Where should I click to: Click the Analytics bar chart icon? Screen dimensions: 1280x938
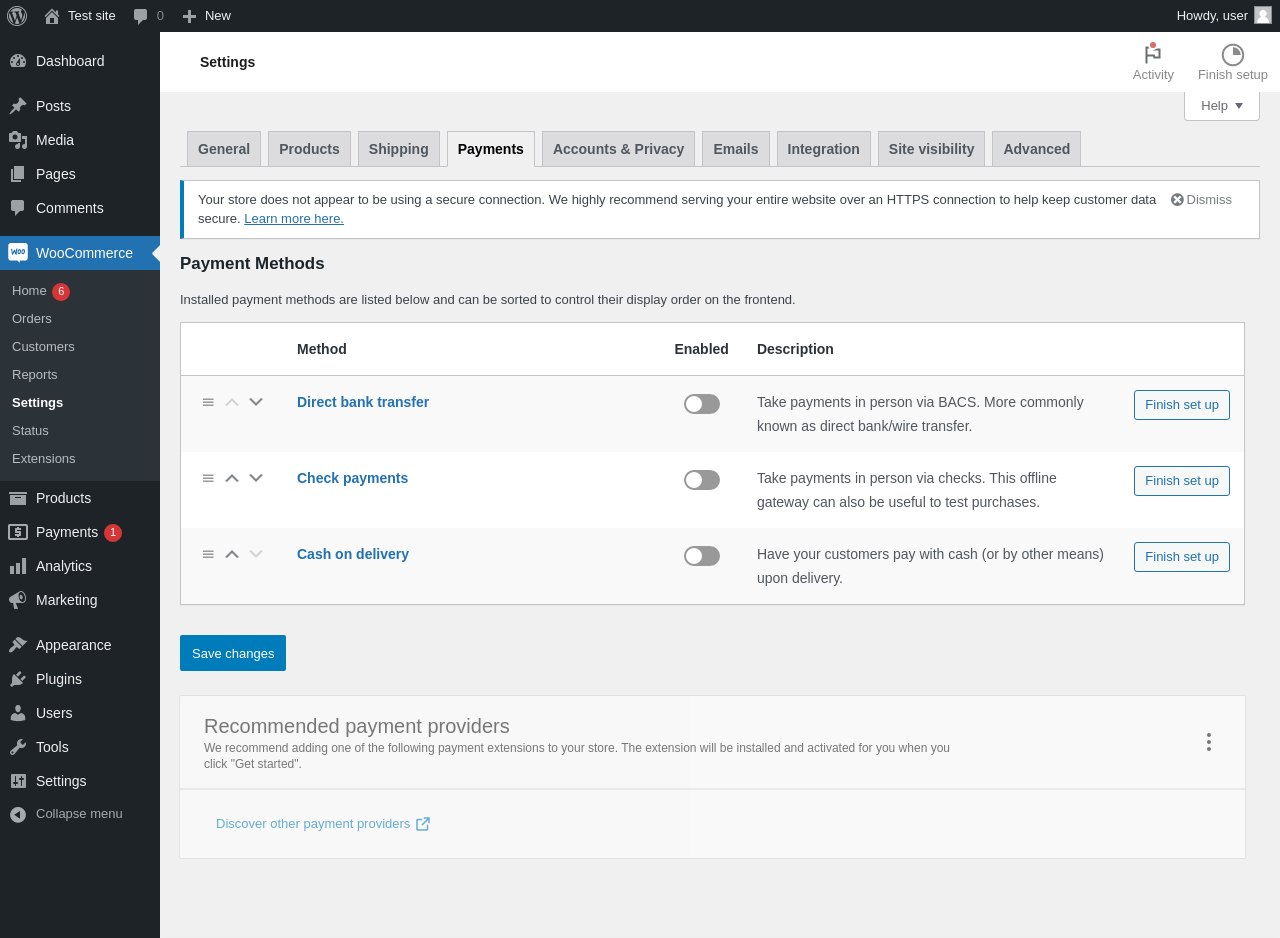18,566
